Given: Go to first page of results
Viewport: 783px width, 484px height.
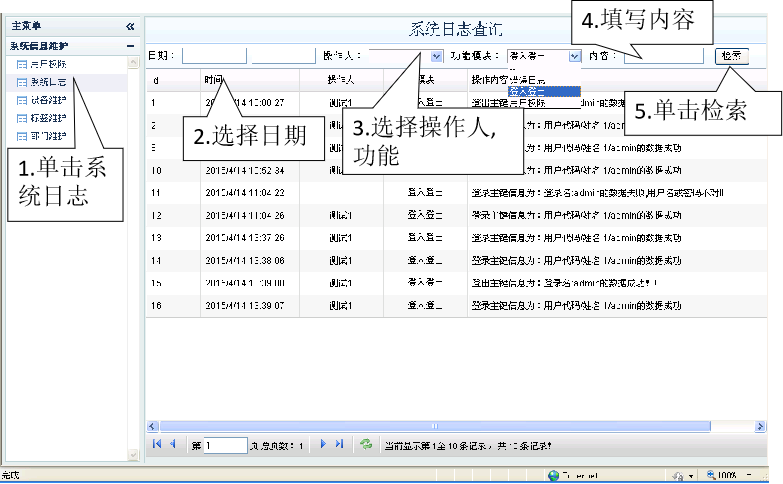Looking at the screenshot, I should 157,444.
